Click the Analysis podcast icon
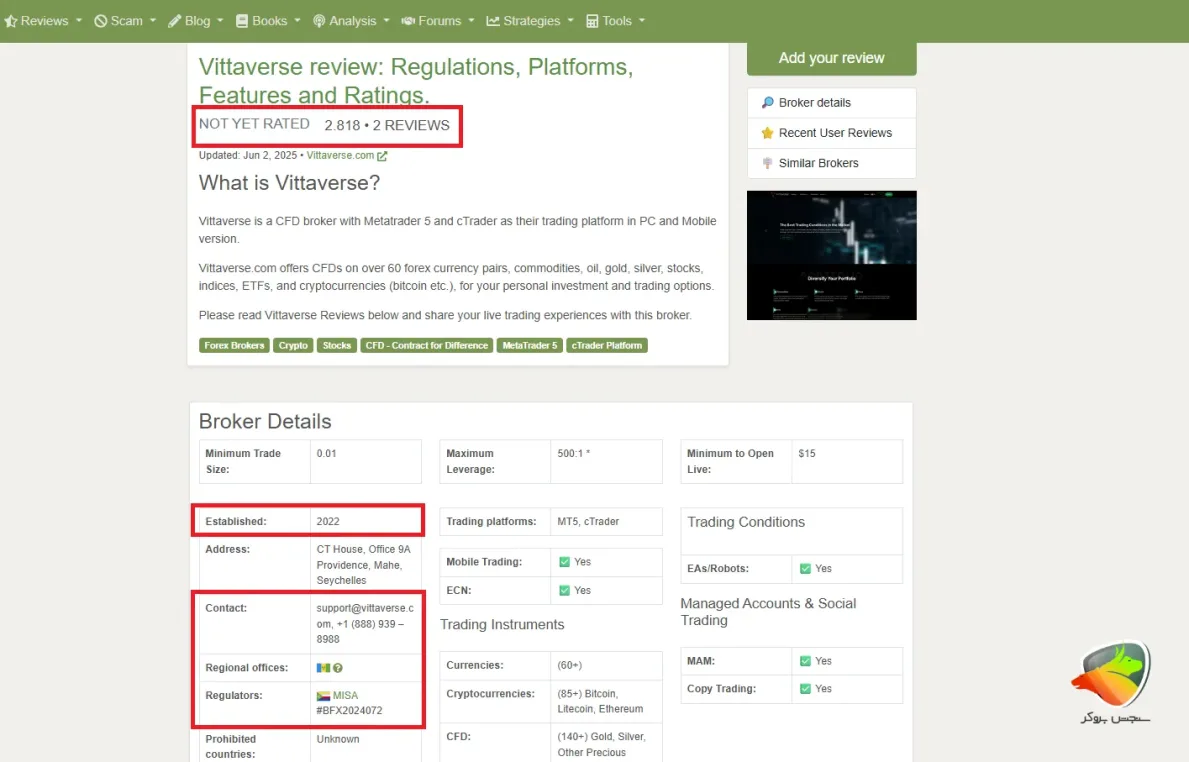This screenshot has width=1189, height=762. click(319, 21)
